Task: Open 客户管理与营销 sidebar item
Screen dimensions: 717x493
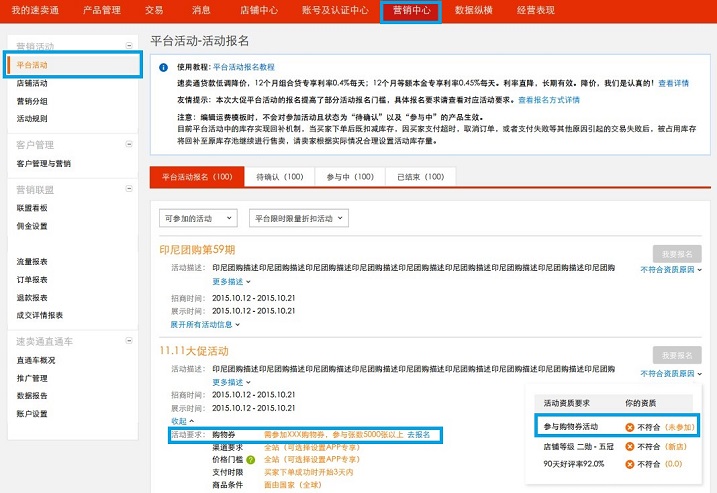Action: [43, 163]
